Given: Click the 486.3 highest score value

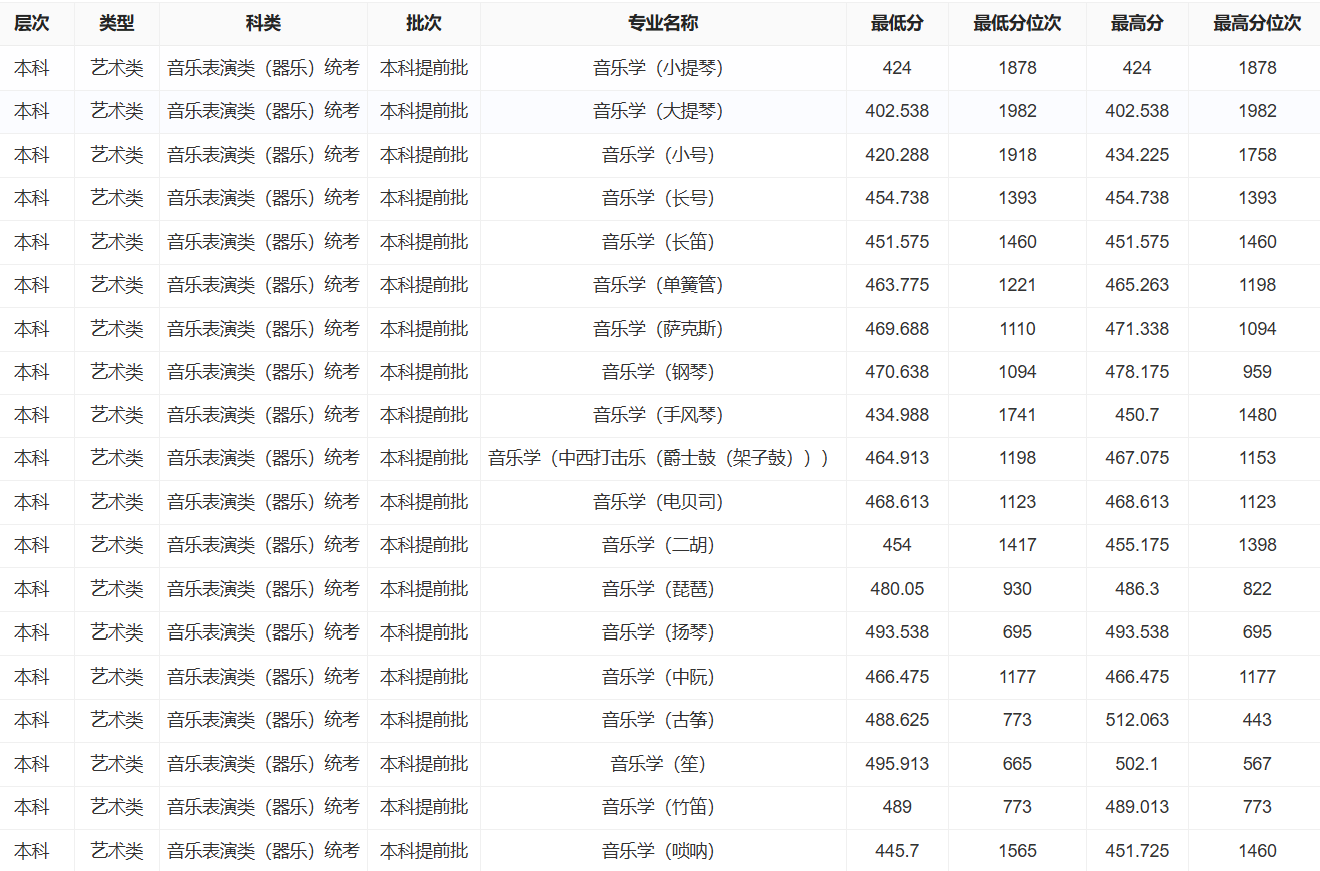Looking at the screenshot, I should point(1137,589).
